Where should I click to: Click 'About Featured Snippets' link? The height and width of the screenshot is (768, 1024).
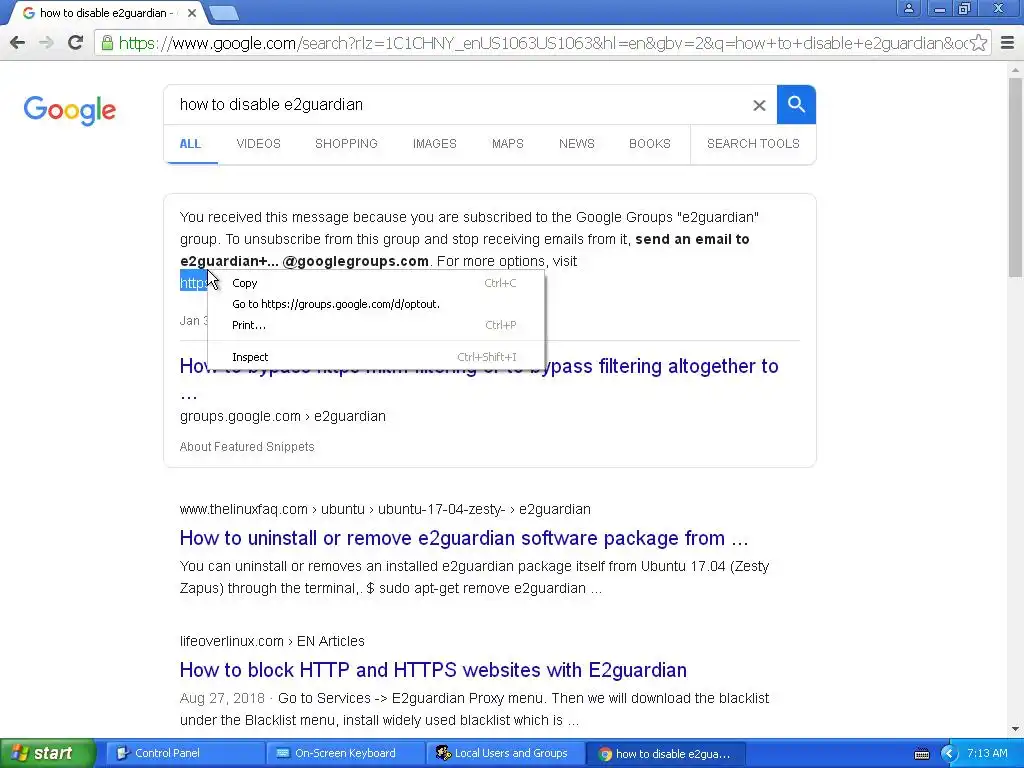(247, 447)
